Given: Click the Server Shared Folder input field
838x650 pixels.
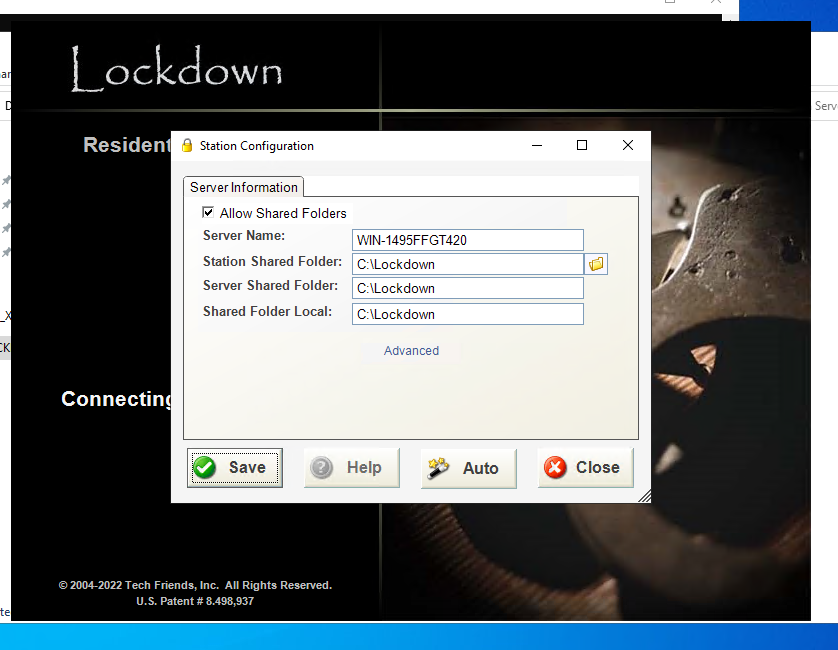Looking at the screenshot, I should (468, 288).
